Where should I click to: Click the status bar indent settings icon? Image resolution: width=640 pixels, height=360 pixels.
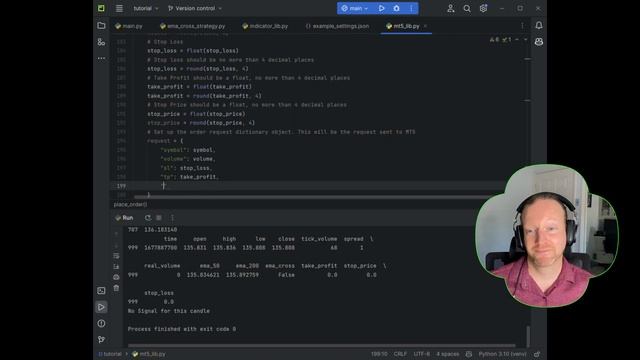(469, 354)
